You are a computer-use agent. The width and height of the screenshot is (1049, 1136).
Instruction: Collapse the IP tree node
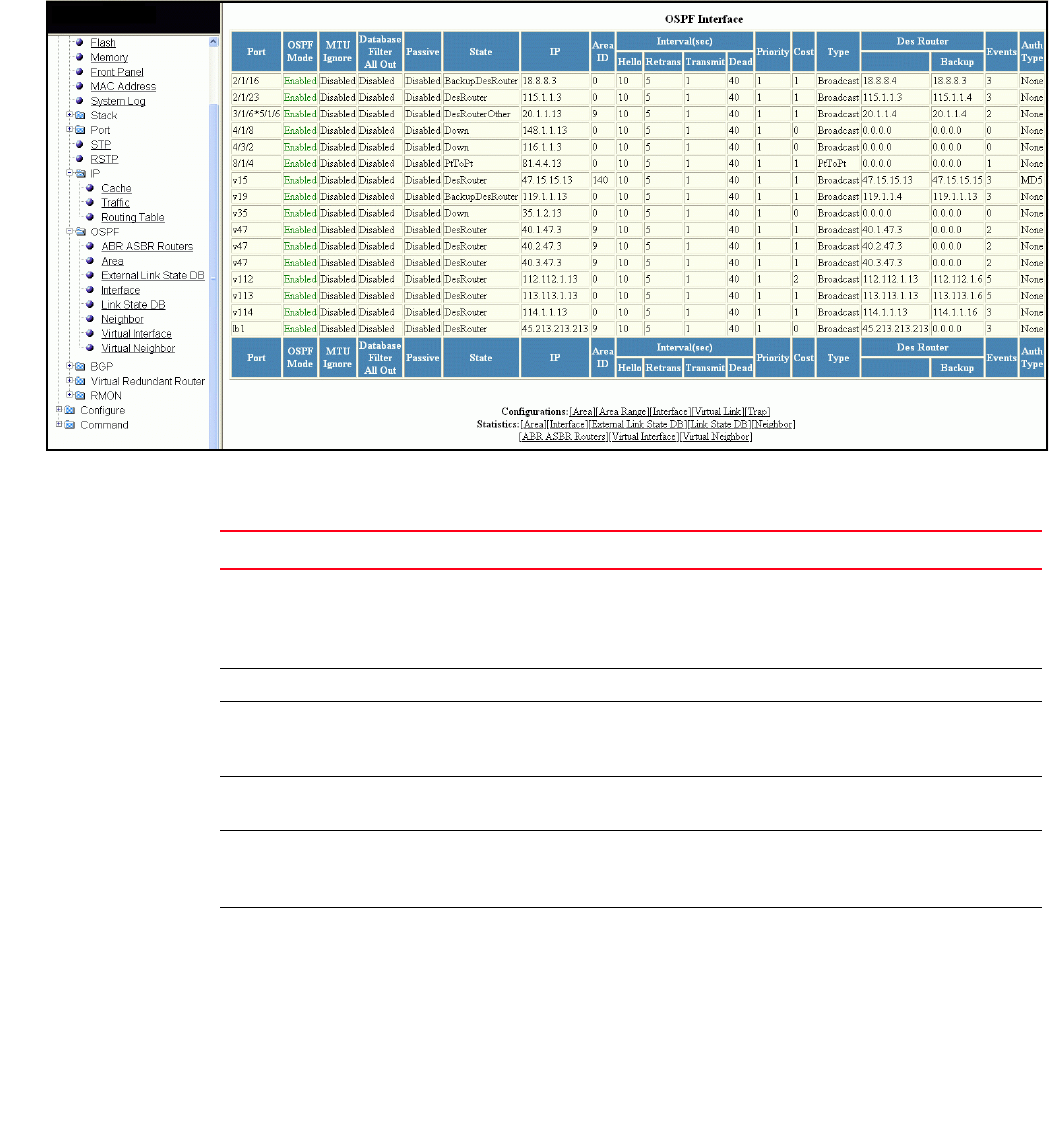(x=70, y=172)
